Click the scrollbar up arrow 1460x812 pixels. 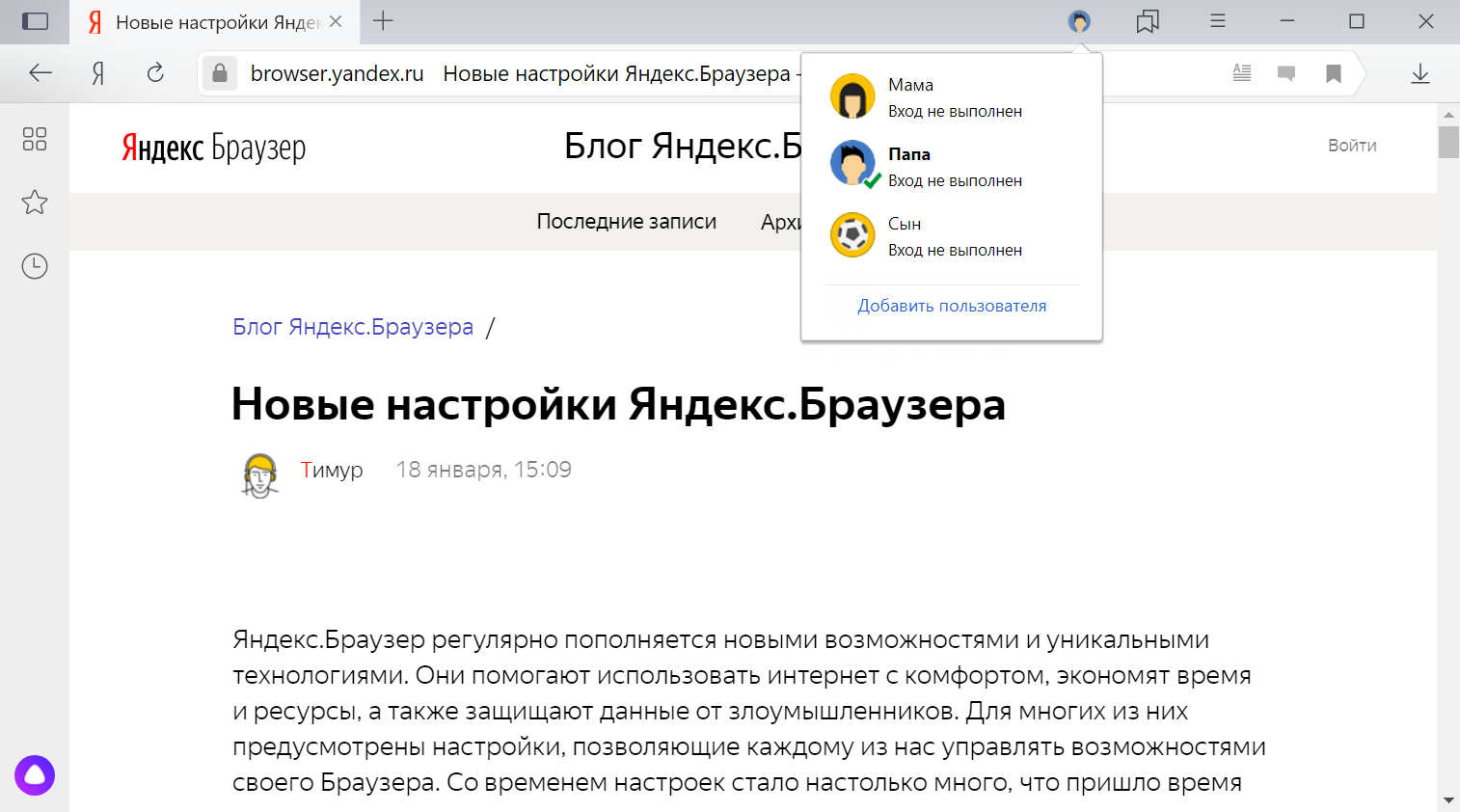coord(1448,114)
